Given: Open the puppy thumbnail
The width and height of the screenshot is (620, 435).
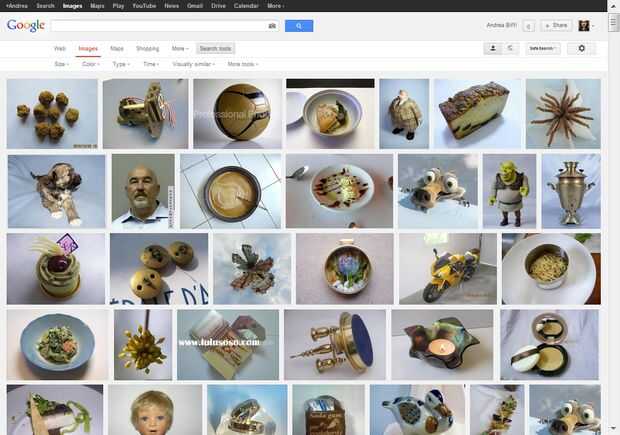Looking at the screenshot, I should click(57, 191).
